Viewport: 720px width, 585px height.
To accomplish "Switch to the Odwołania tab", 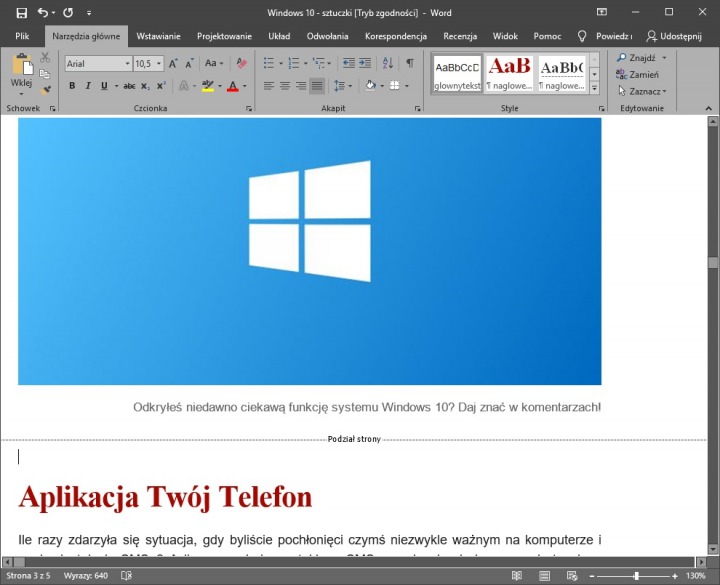I will (x=327, y=36).
